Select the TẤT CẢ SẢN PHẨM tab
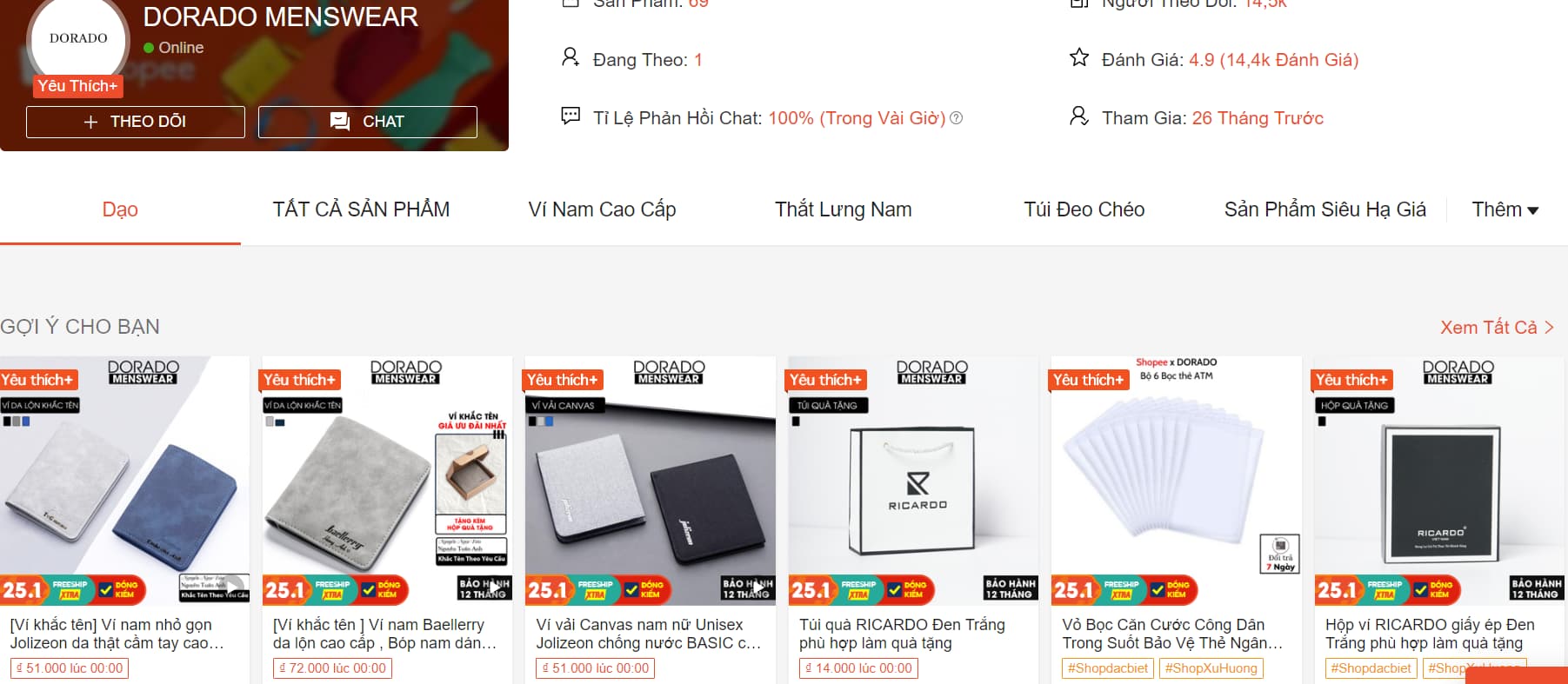This screenshot has width=1568, height=684. 361,209
